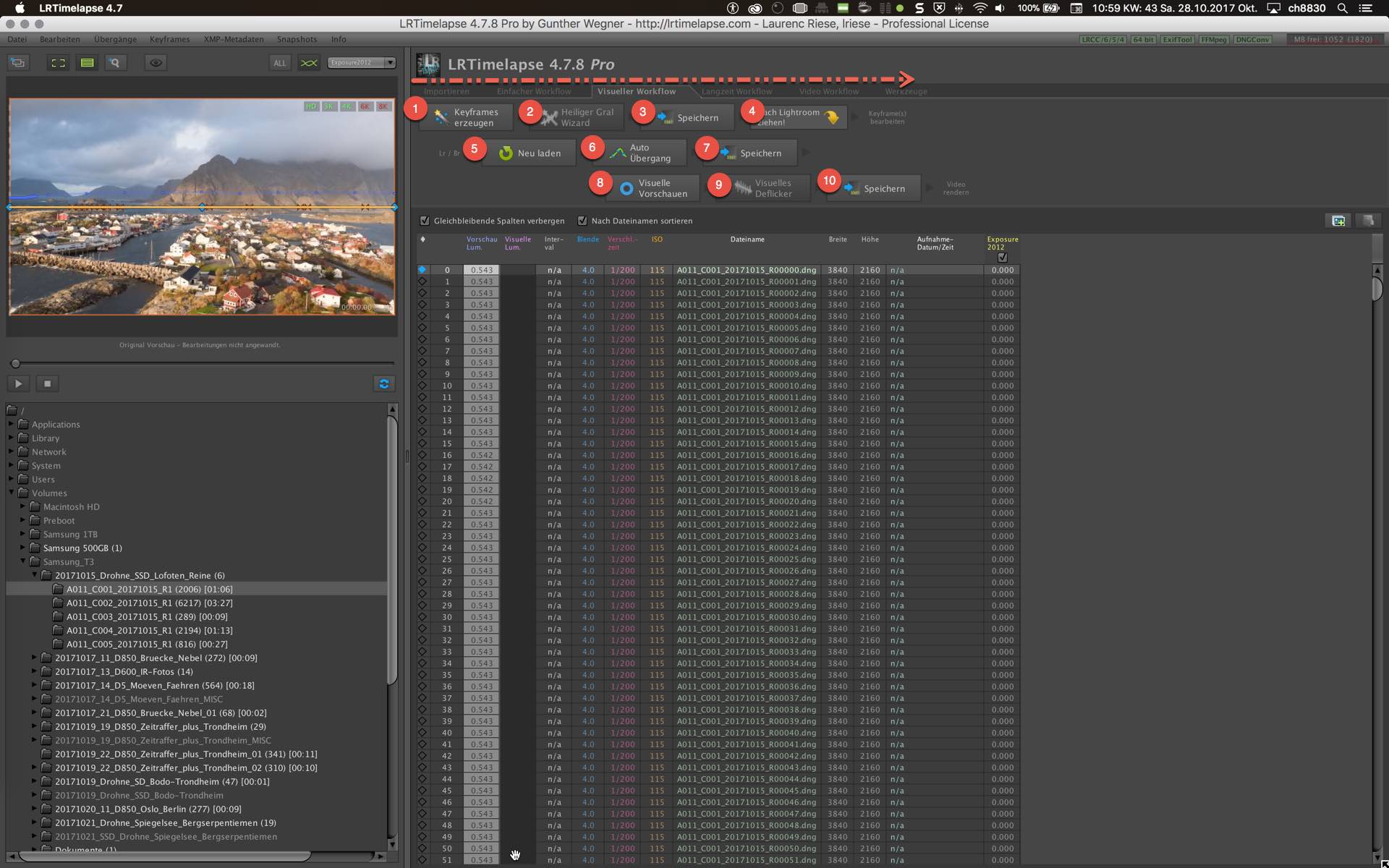
Task: Expand the Applications folder
Action: tap(12, 424)
